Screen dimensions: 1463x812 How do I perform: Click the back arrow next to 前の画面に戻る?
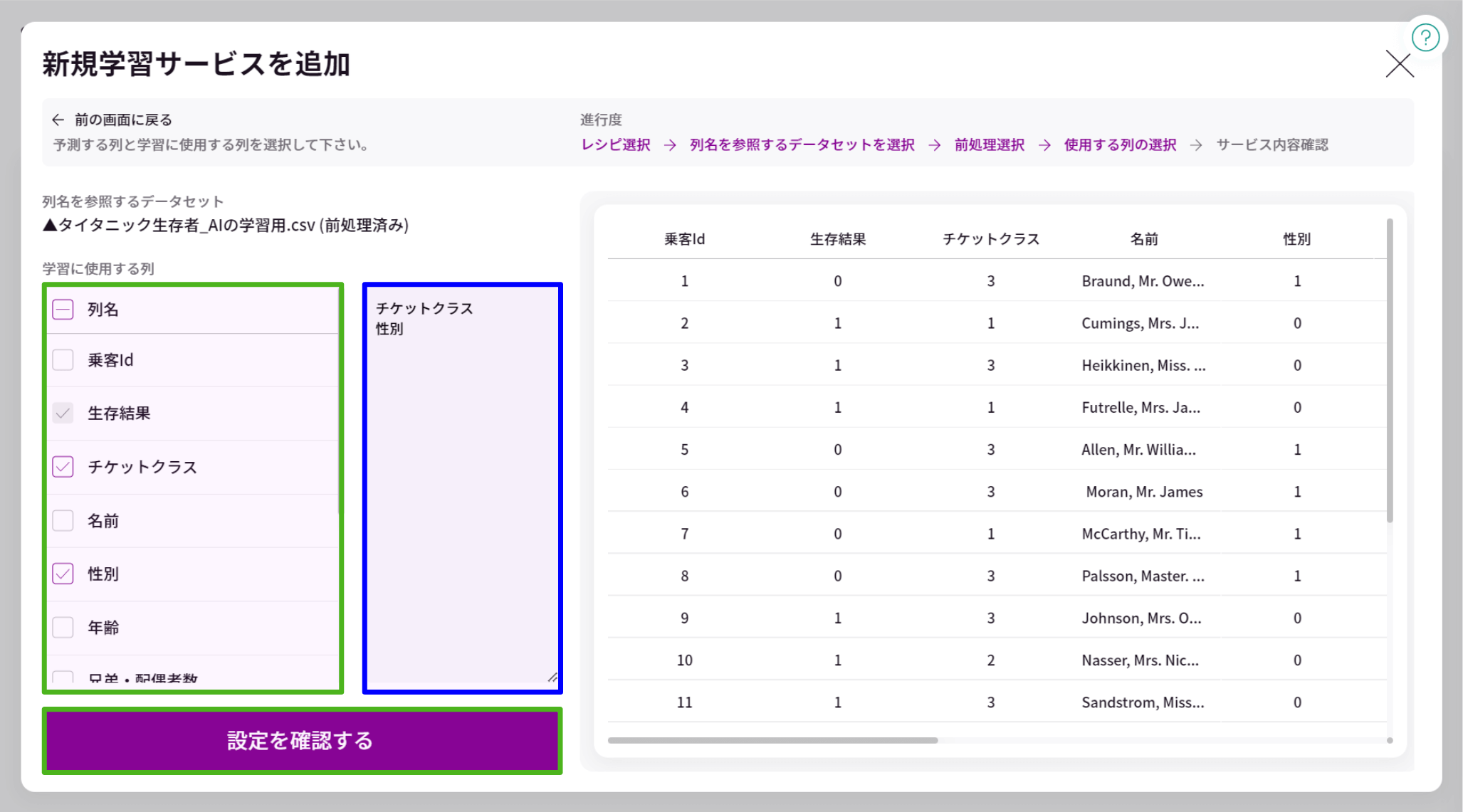coord(59,119)
